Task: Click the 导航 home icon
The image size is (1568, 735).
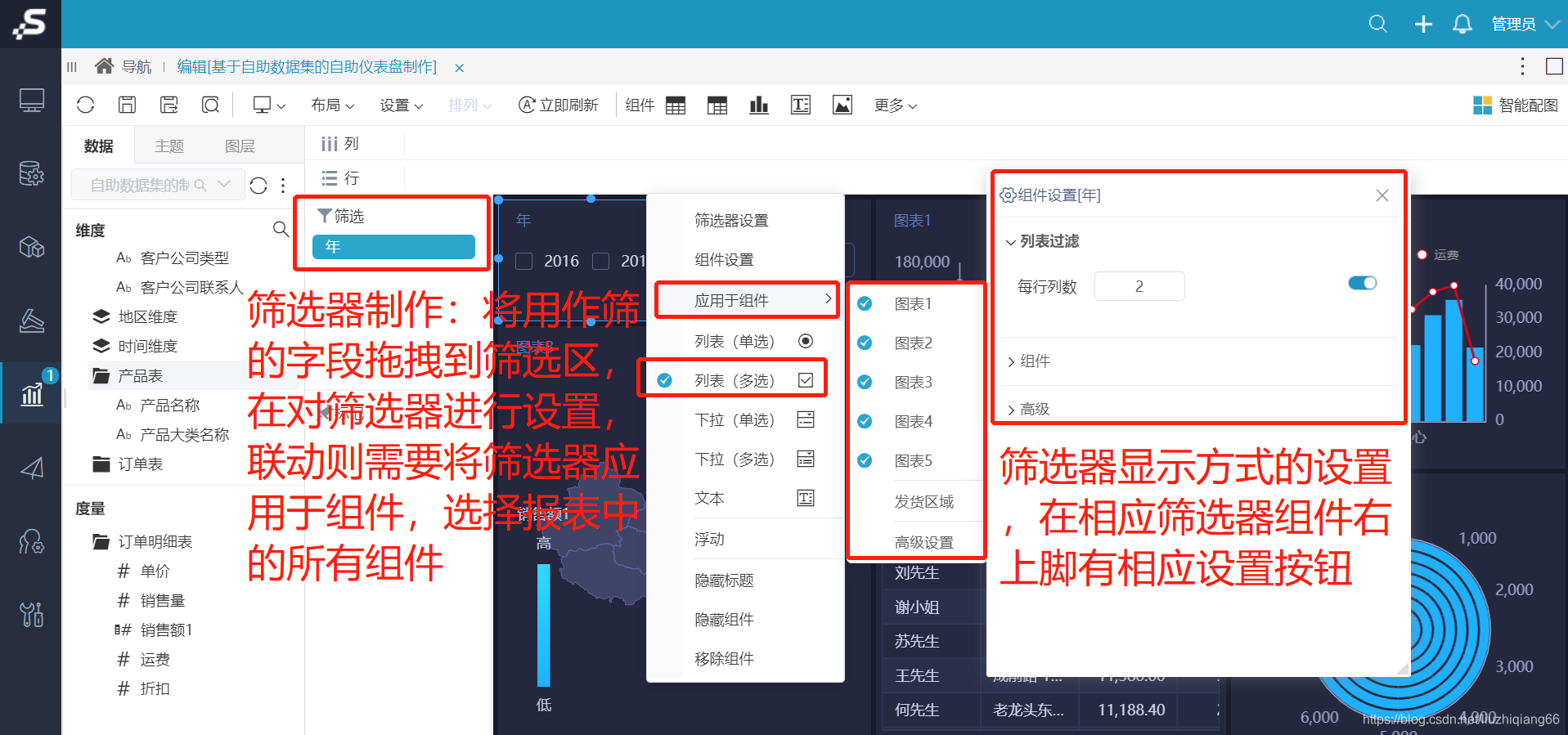Action: point(104,65)
